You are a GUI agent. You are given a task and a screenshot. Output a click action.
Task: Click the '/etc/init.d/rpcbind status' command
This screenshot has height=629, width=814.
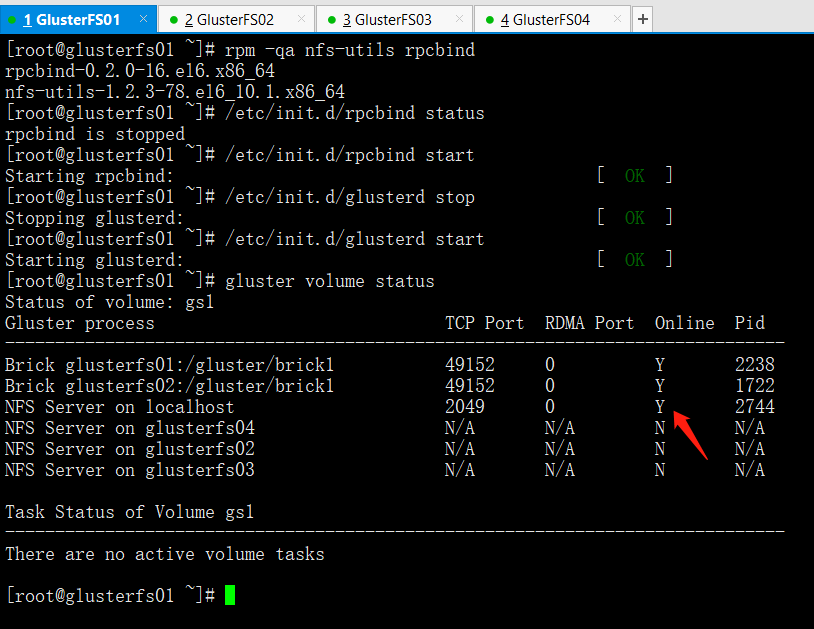355,113
